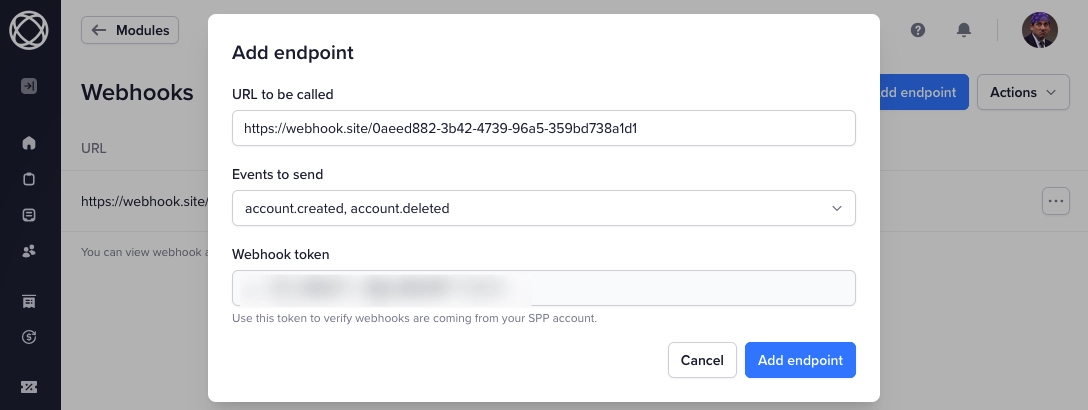Viewport: 1088px width, 410px height.
Task: Open the dollar billing icon in sidebar
Action: 29,337
